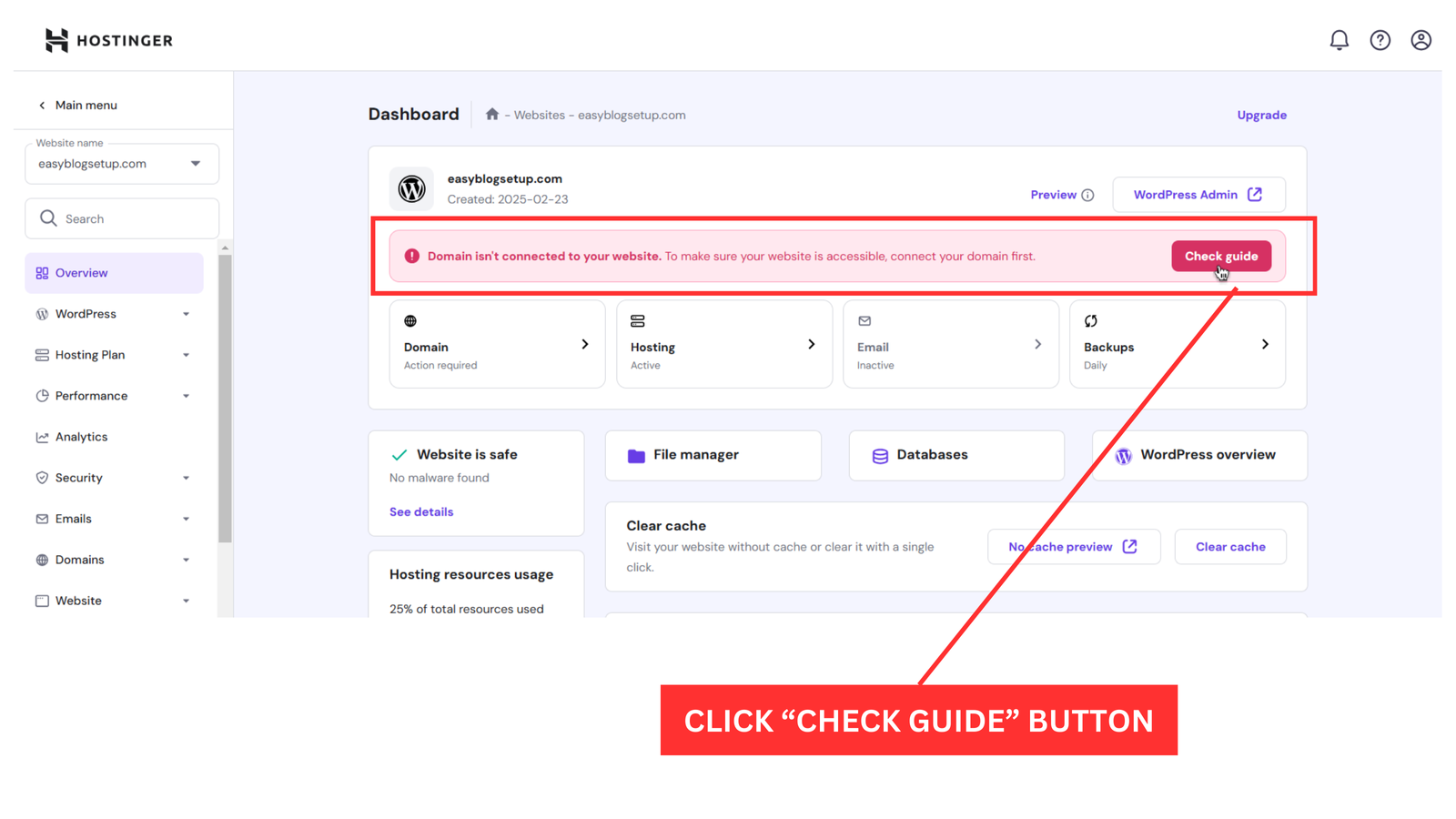Click the Databases stack icon
This screenshot has height=819, width=1456.
click(880, 456)
